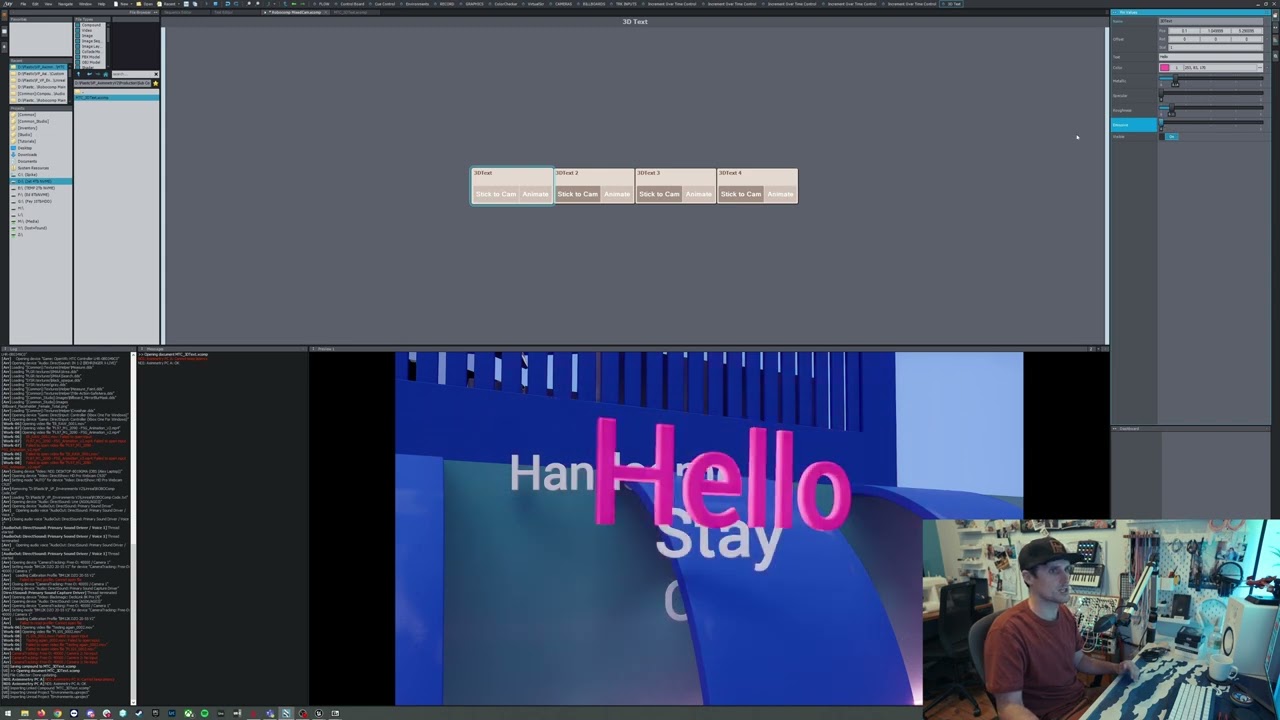Select Downloads in Projects list
This screenshot has width=1280, height=720.
pyautogui.click(x=27, y=155)
